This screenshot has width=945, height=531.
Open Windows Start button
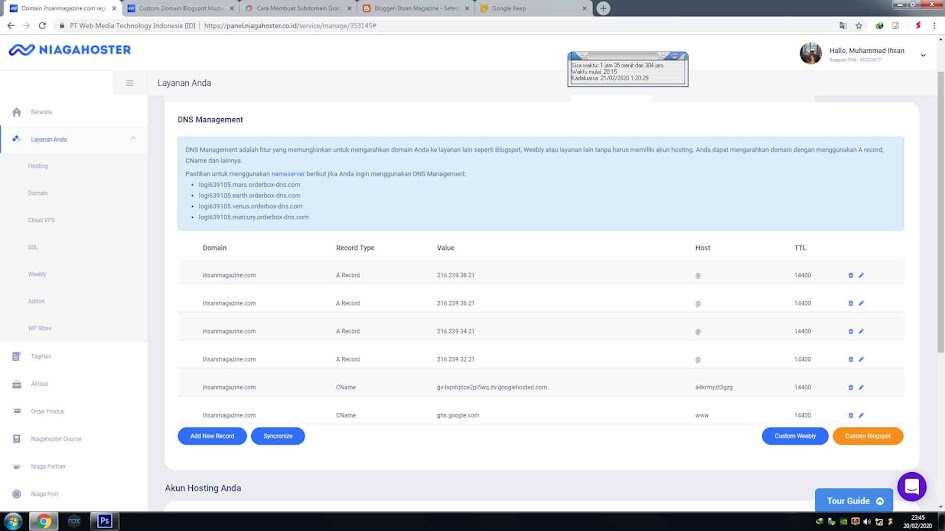[13, 521]
